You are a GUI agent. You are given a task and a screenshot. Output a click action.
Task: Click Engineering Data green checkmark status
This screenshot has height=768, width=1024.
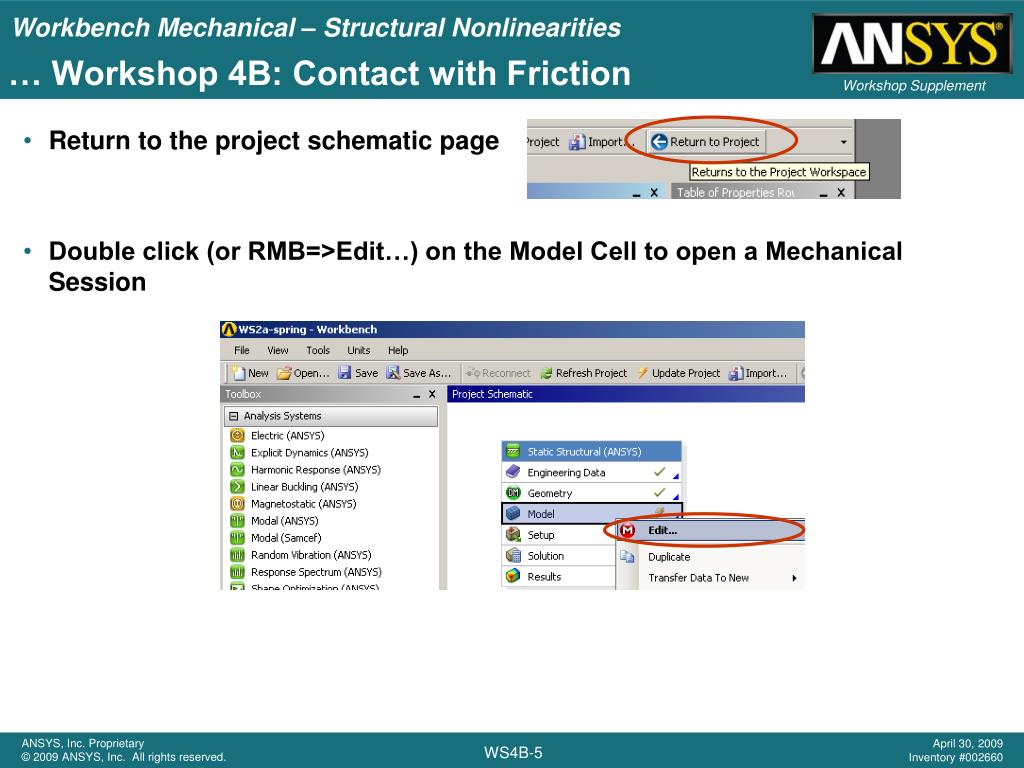coord(660,472)
